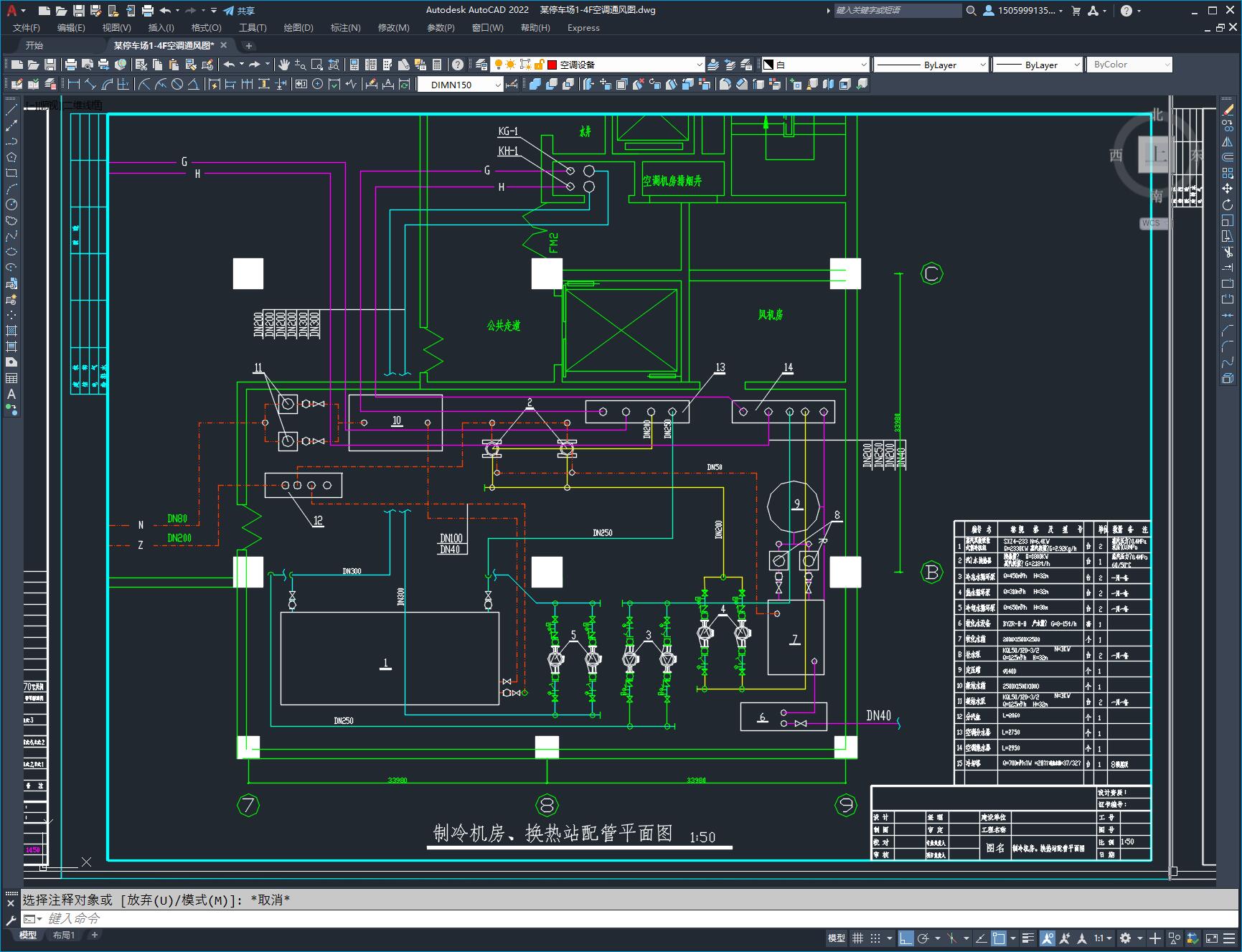Toggle snap mode dots in status bar
Screen dimensions: 1242x952
coord(875,938)
